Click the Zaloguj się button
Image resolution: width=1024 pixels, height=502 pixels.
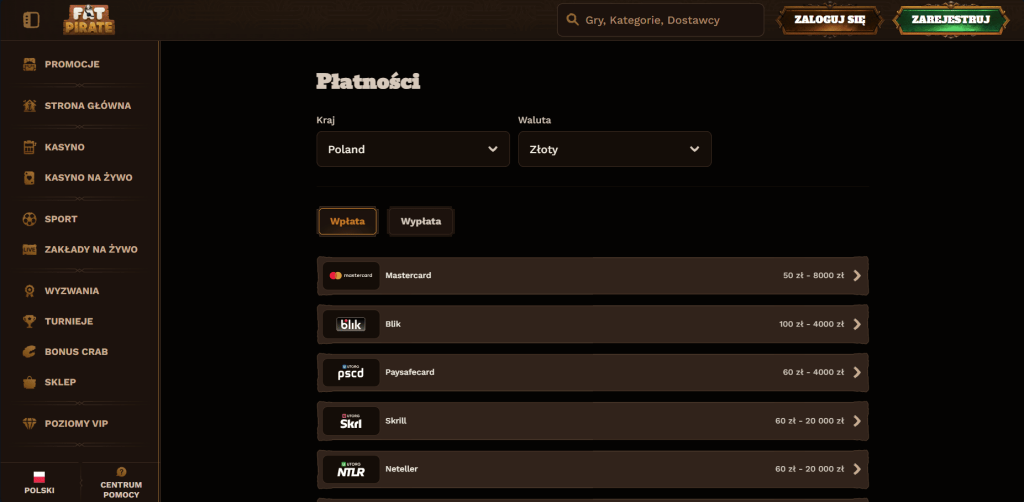(829, 20)
